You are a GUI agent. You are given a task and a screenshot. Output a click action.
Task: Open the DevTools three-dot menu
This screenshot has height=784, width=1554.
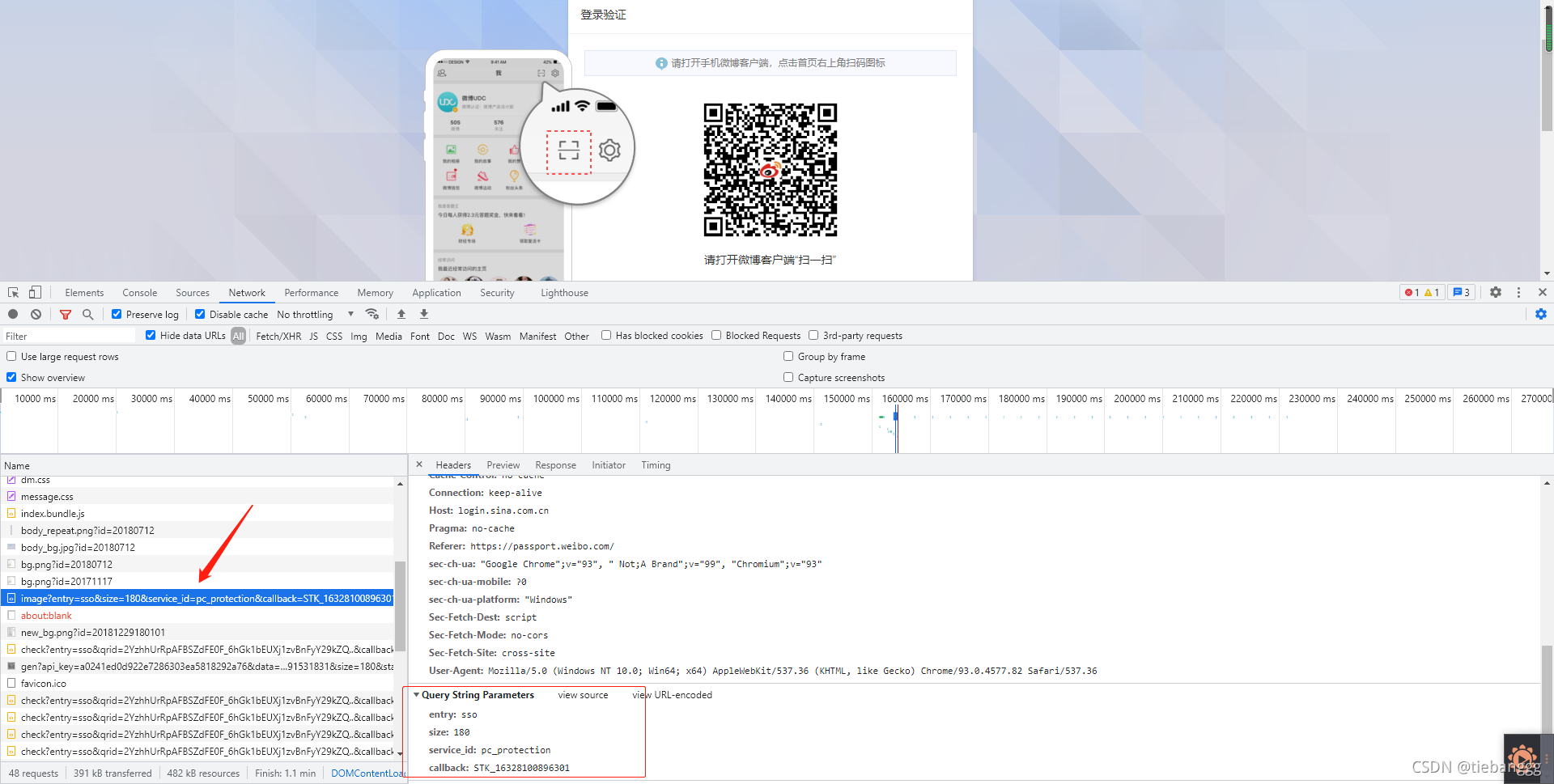(1518, 292)
